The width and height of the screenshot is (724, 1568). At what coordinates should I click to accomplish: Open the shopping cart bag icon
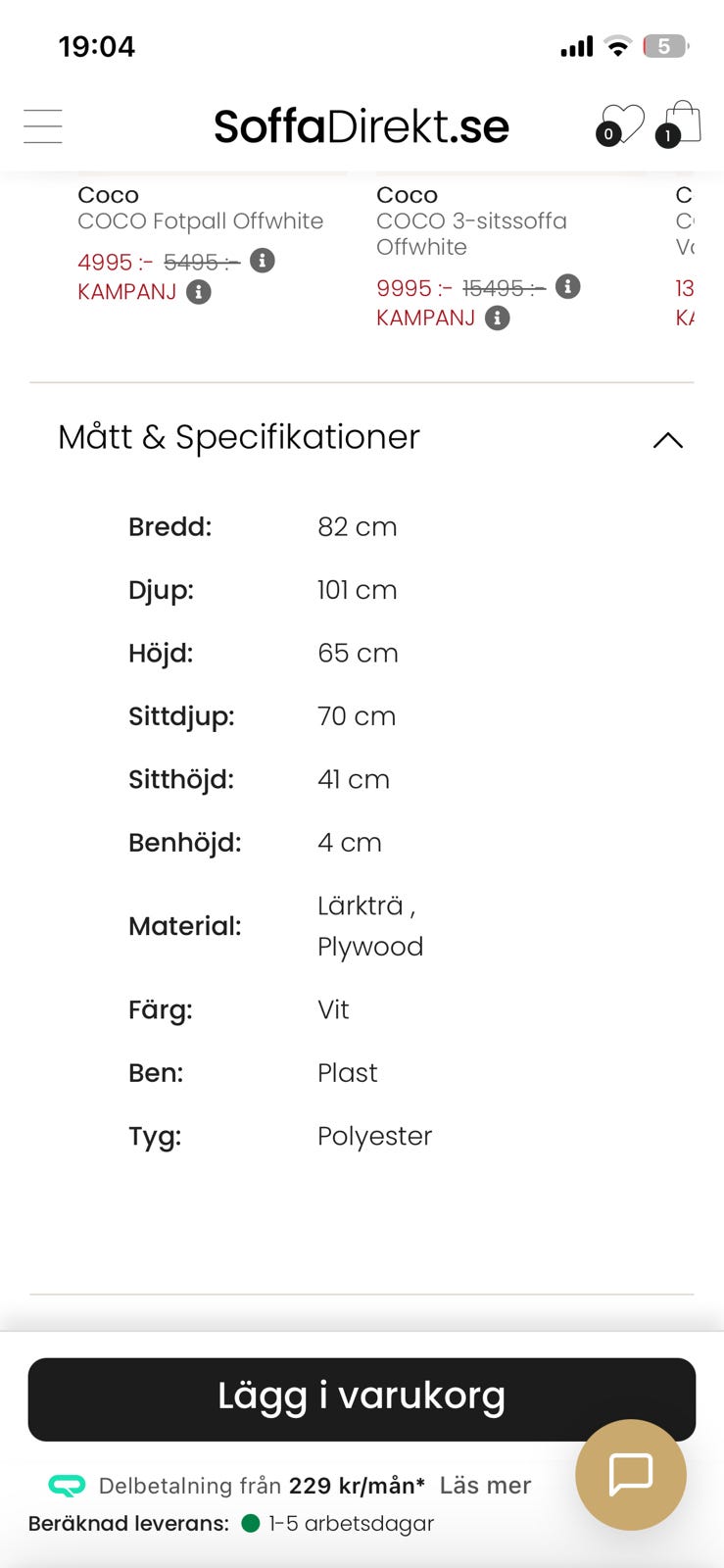[x=680, y=124]
